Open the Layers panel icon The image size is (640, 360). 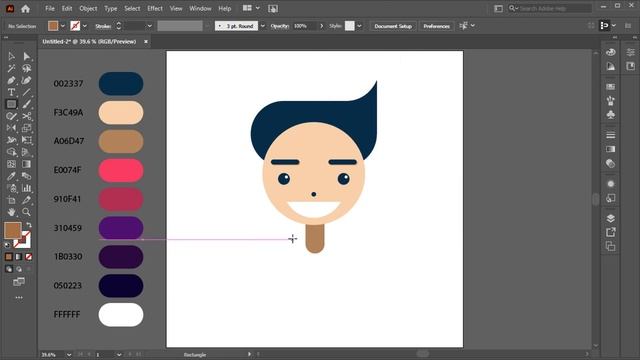pos(611,218)
